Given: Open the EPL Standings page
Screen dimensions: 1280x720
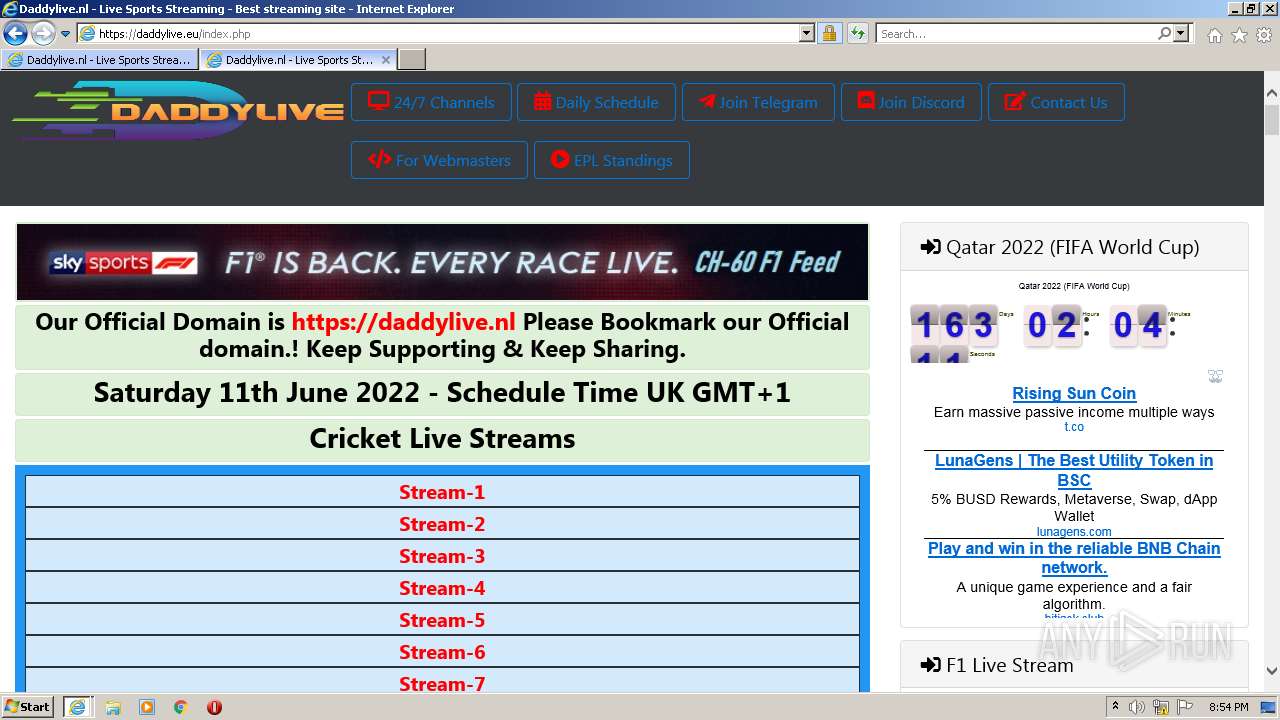Looking at the screenshot, I should 611,160.
